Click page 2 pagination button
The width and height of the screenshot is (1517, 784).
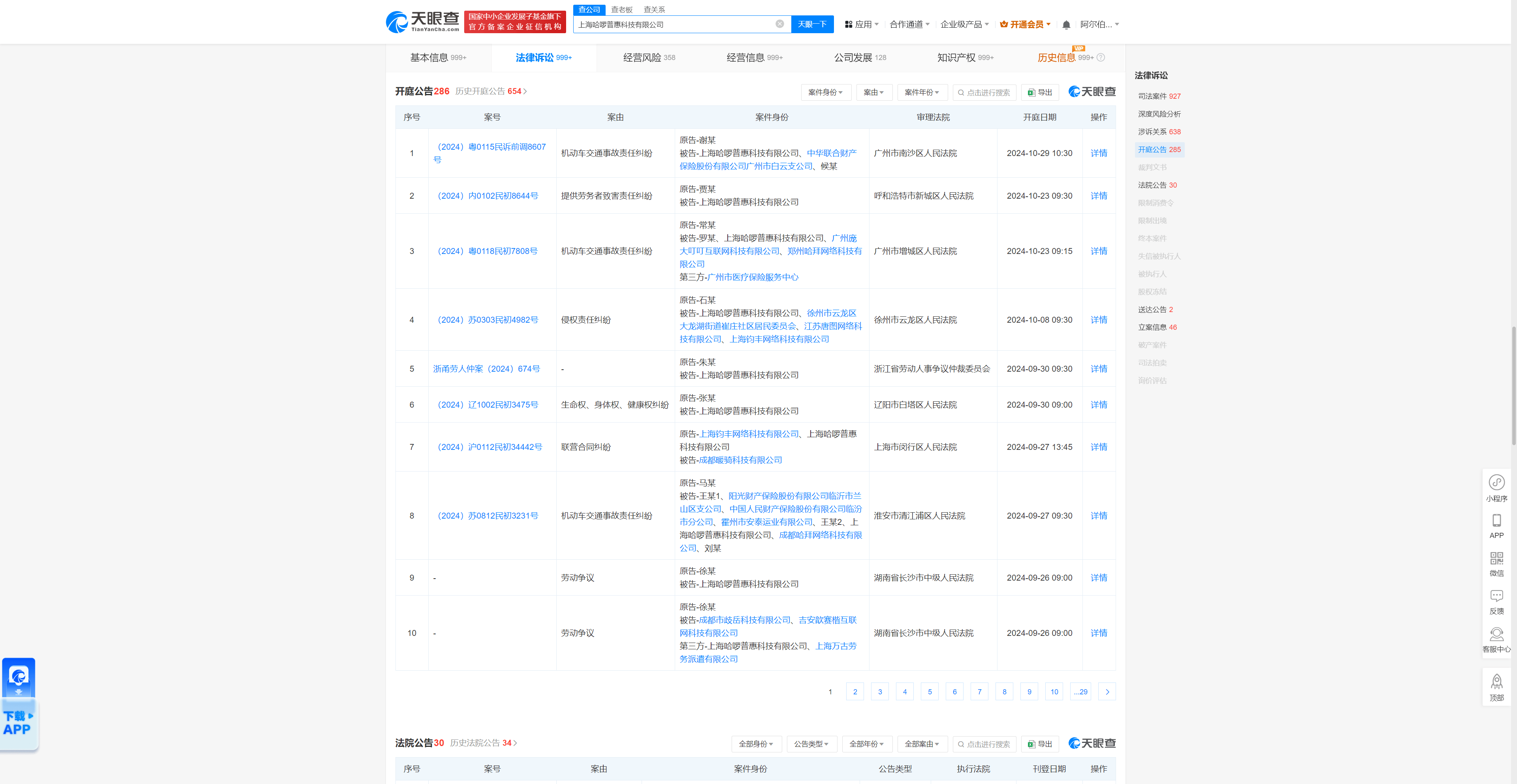click(855, 691)
